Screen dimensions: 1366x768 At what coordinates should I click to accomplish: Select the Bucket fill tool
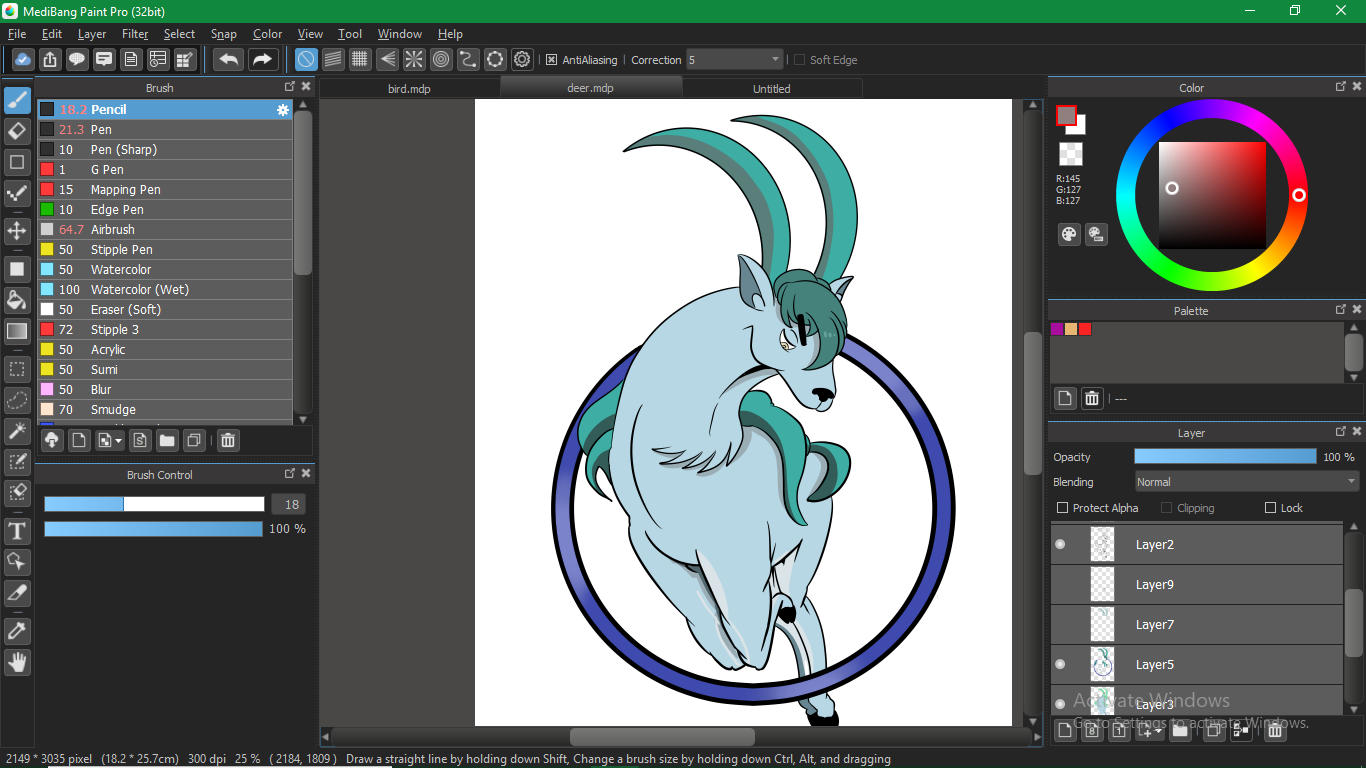17,300
